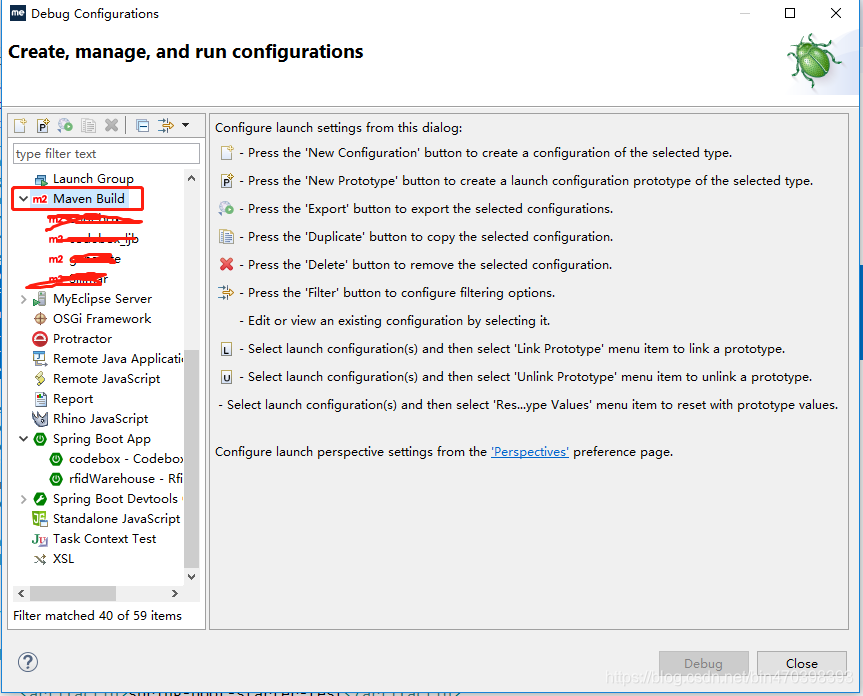Screen dimensions: 863x696
Task: Select Task Context Test configuration type
Action: click(x=104, y=539)
